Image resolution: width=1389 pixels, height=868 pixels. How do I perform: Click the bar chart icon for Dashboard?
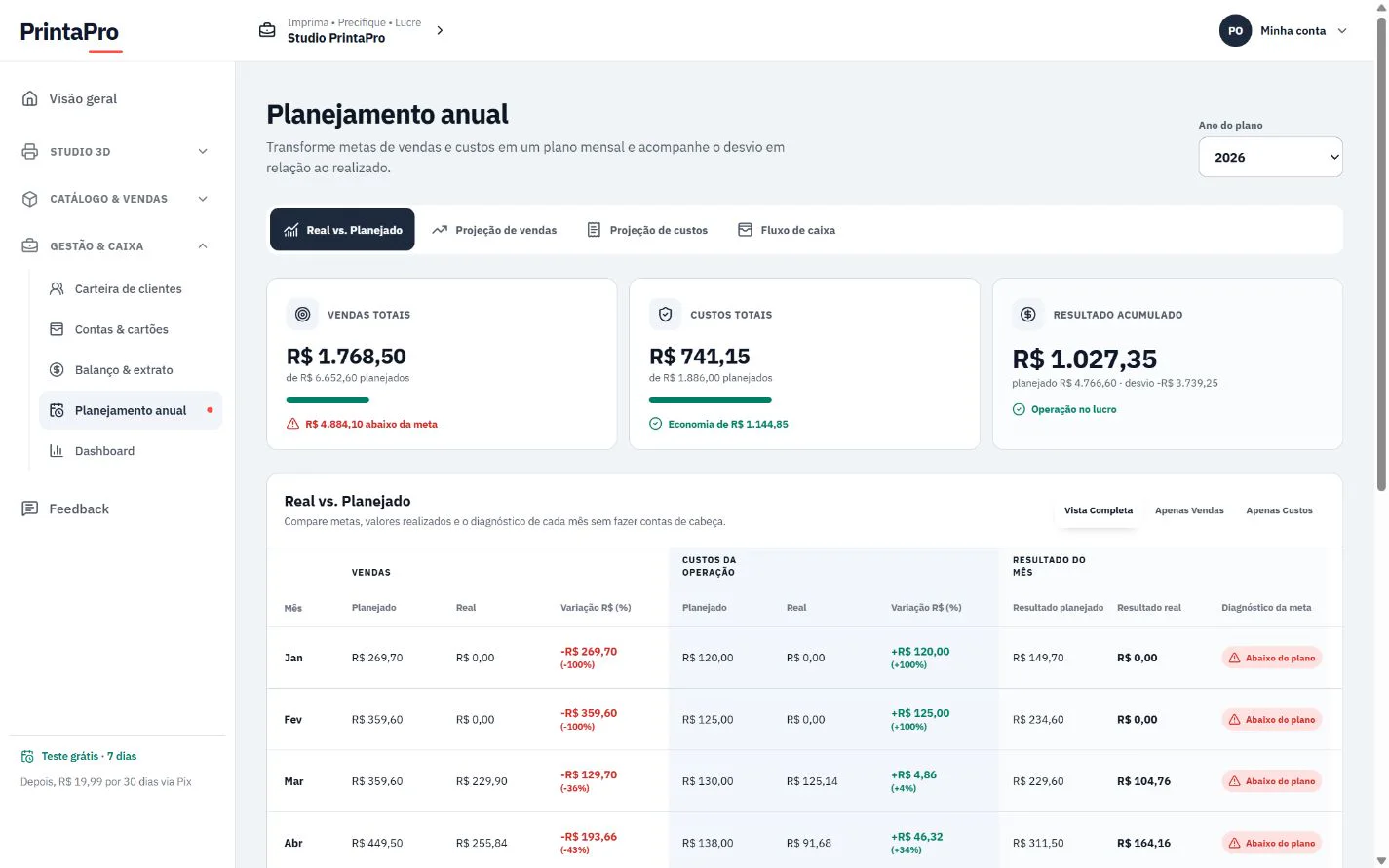[57, 451]
